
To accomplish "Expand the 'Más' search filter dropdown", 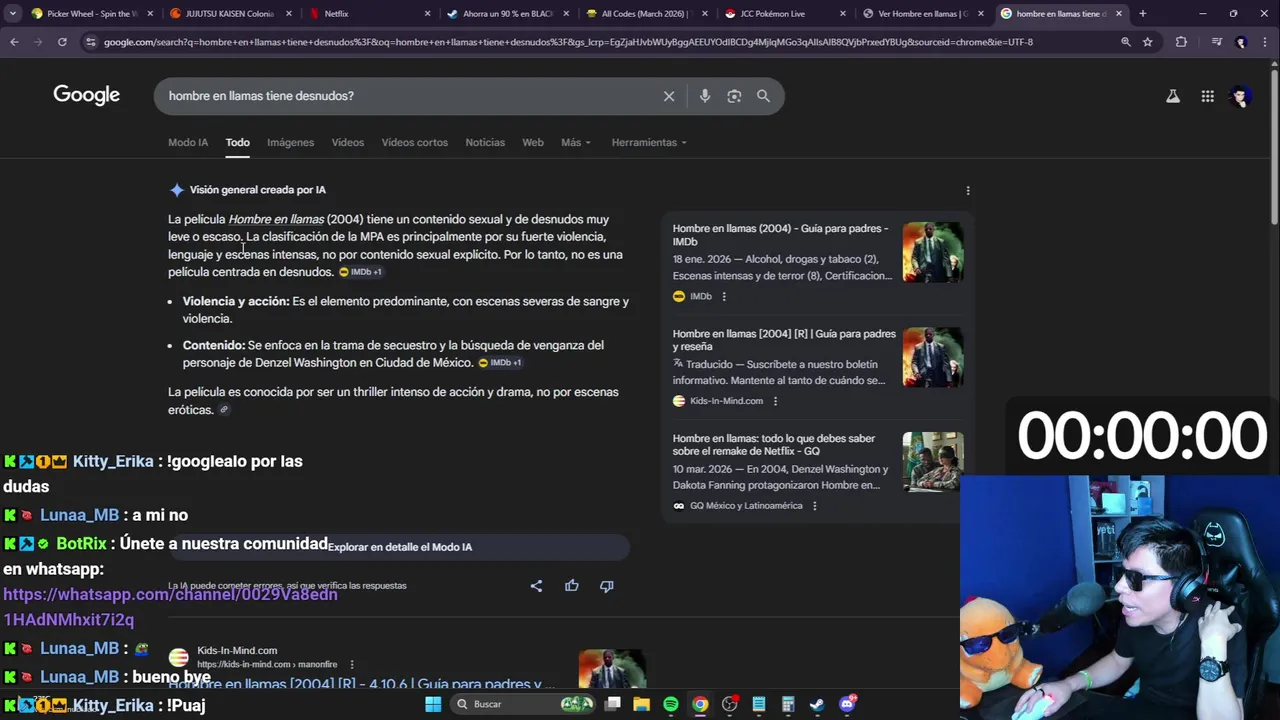I will click(575, 142).
